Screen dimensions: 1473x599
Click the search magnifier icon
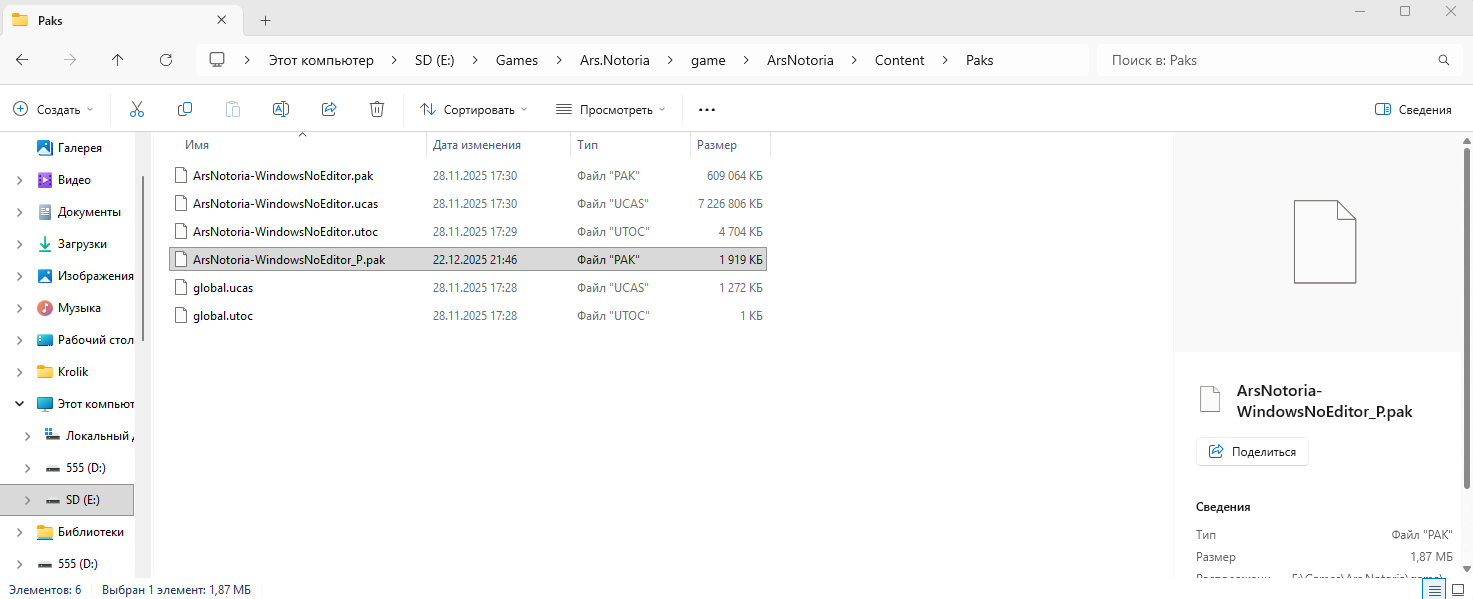click(1444, 60)
